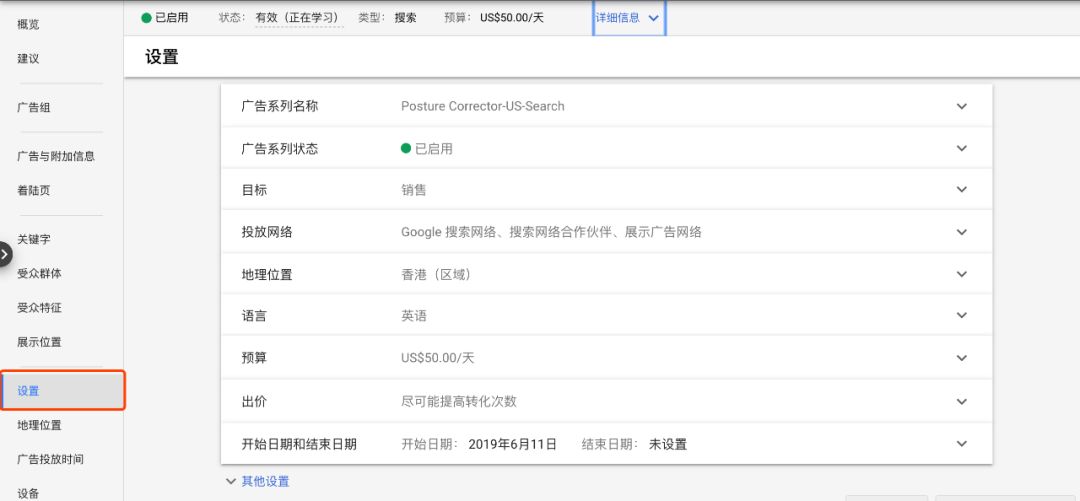This screenshot has width=1080, height=501.
Task: Expand the 目标 row chevron
Action: coord(962,190)
